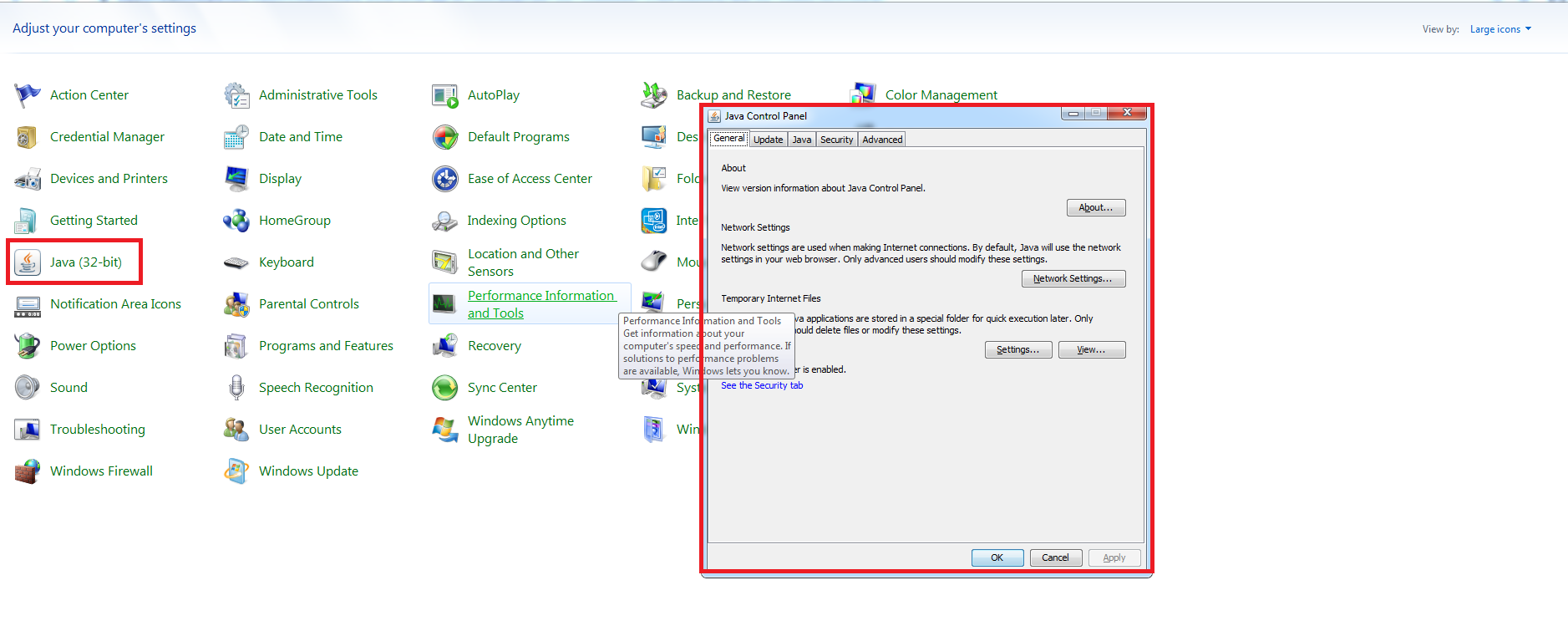This screenshot has width=1568, height=626.
Task: Open the Java (32-bit) coffee cup icon
Action: point(28,262)
